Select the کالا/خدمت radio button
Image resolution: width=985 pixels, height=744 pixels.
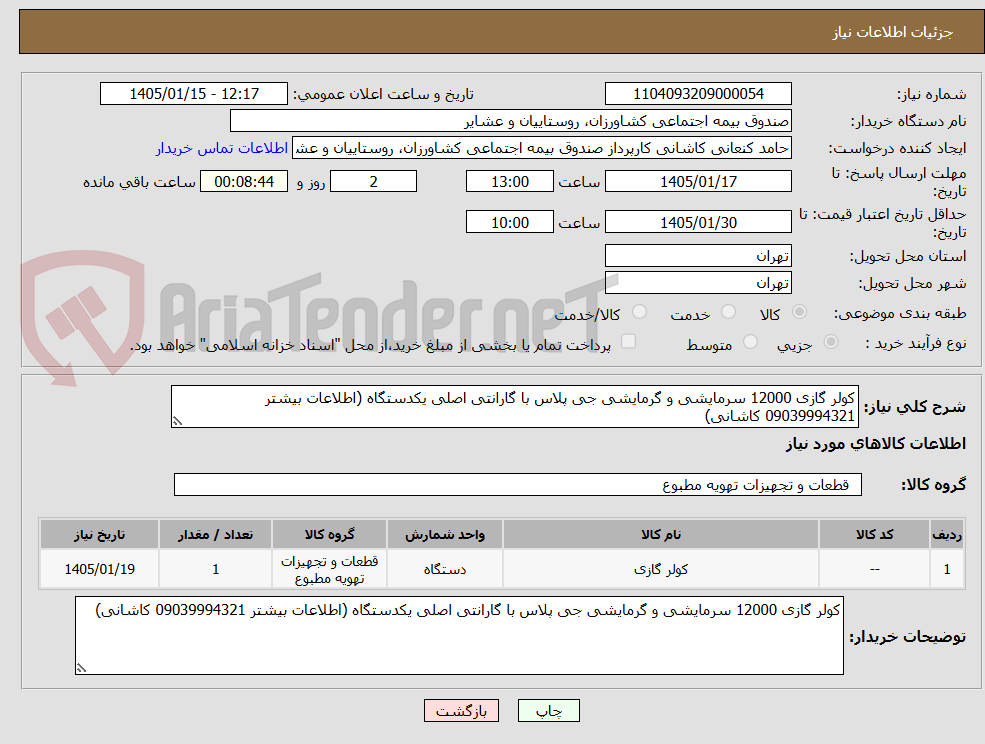click(639, 312)
